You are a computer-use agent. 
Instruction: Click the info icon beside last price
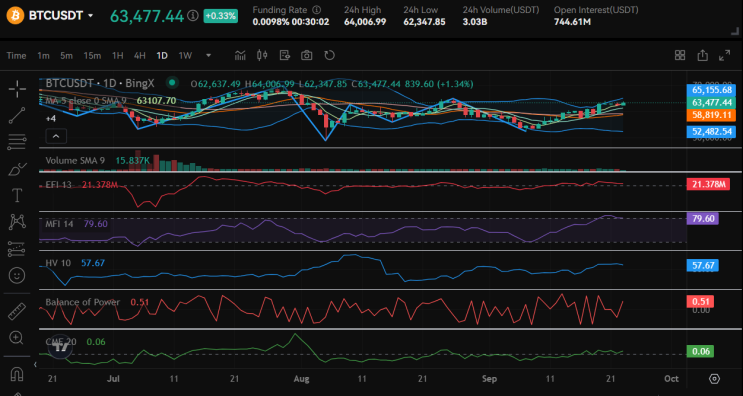tap(193, 16)
